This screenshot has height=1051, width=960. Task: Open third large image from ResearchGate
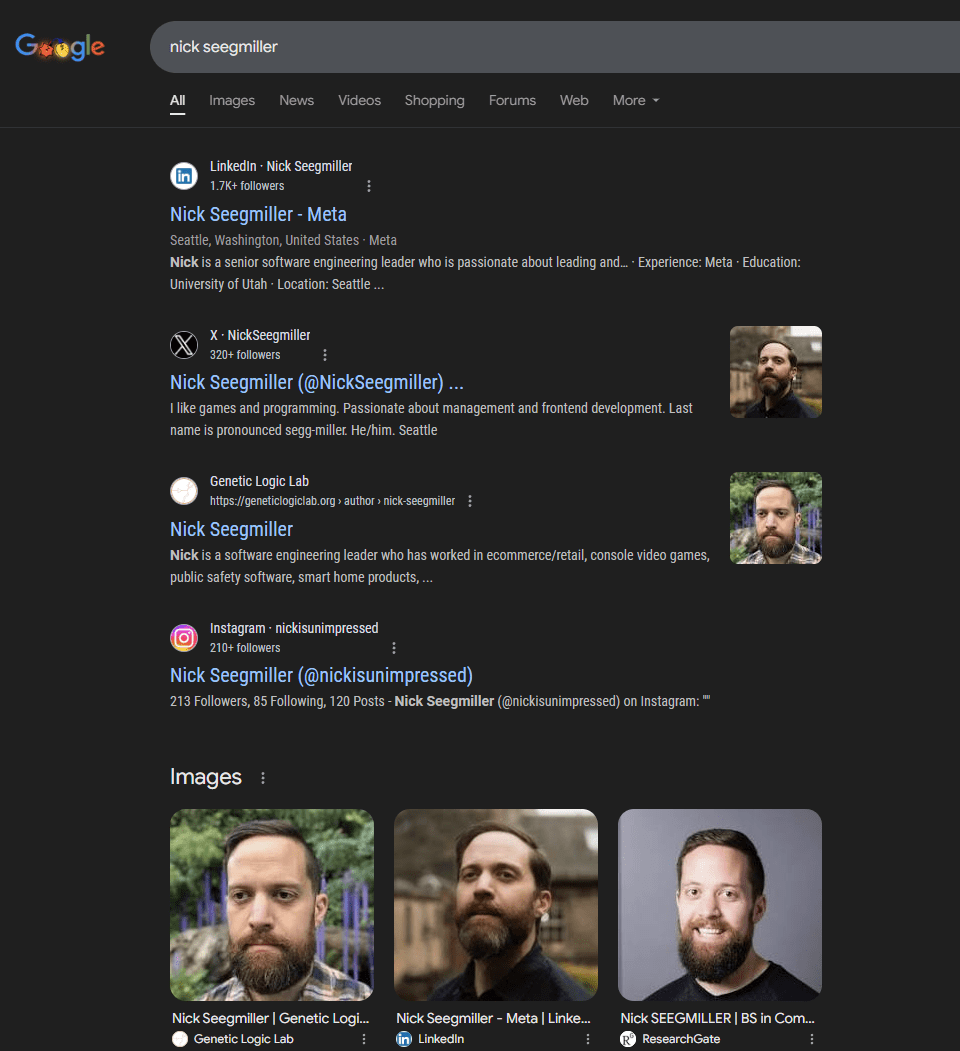tap(719, 905)
